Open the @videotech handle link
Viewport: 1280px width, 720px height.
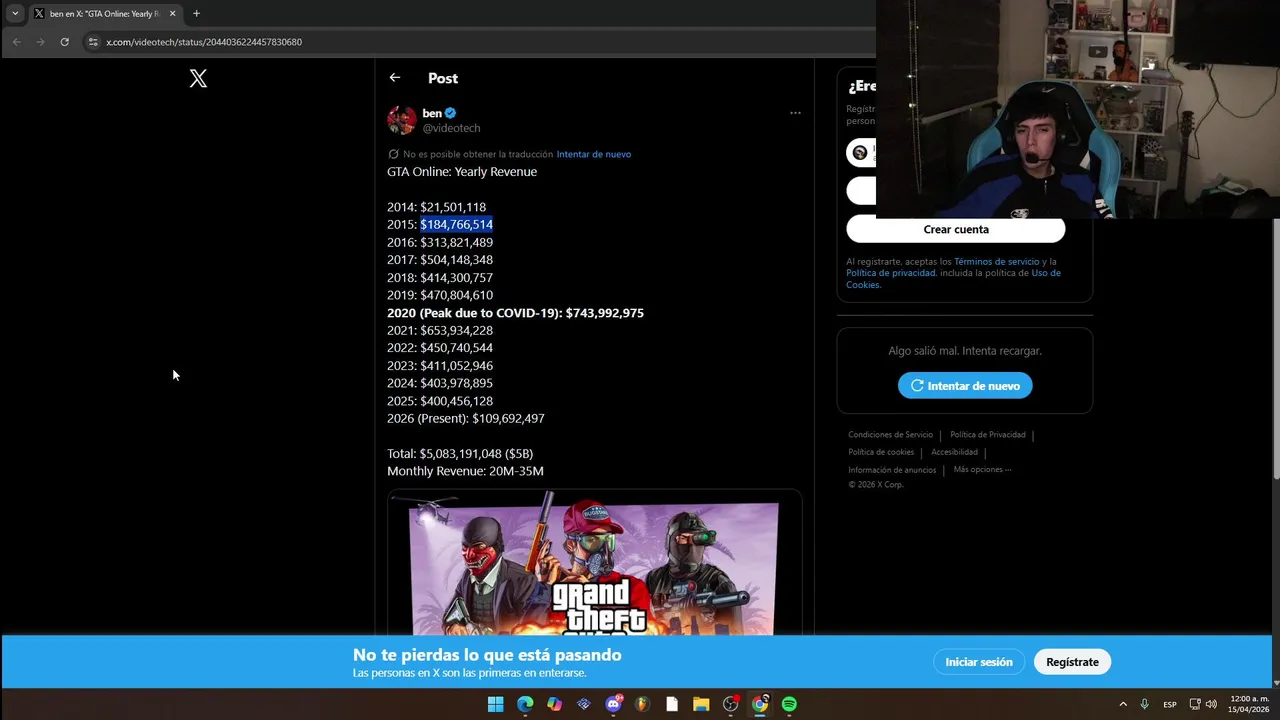pyautogui.click(x=451, y=128)
